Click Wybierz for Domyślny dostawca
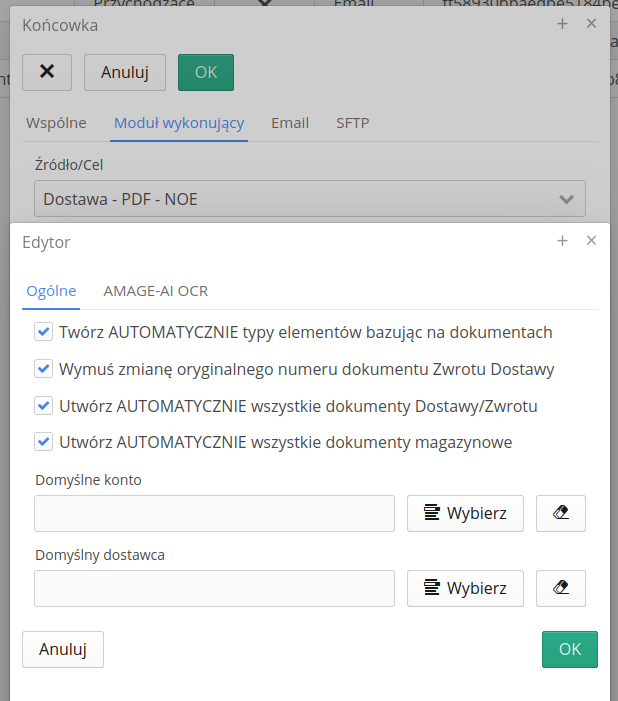The height and width of the screenshot is (701, 618). point(465,588)
